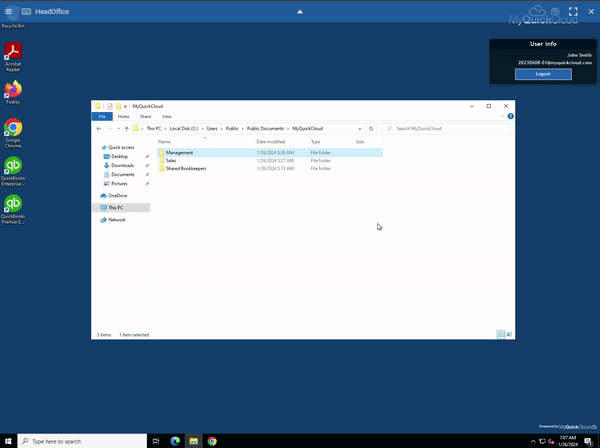Open the Recent locations dropdown
Viewport: 600px width, 448px height.
(119, 129)
